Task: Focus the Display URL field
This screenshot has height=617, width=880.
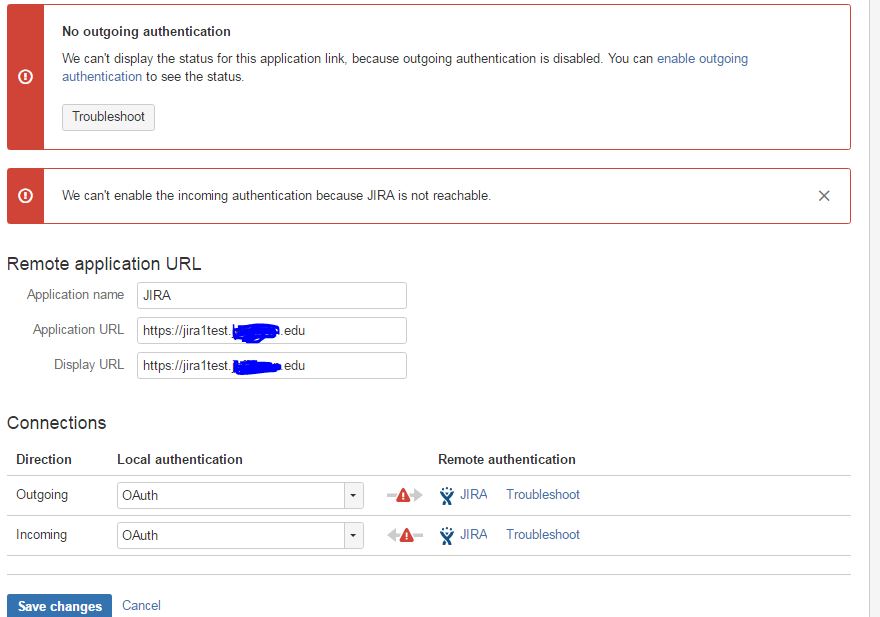Action: [272, 365]
